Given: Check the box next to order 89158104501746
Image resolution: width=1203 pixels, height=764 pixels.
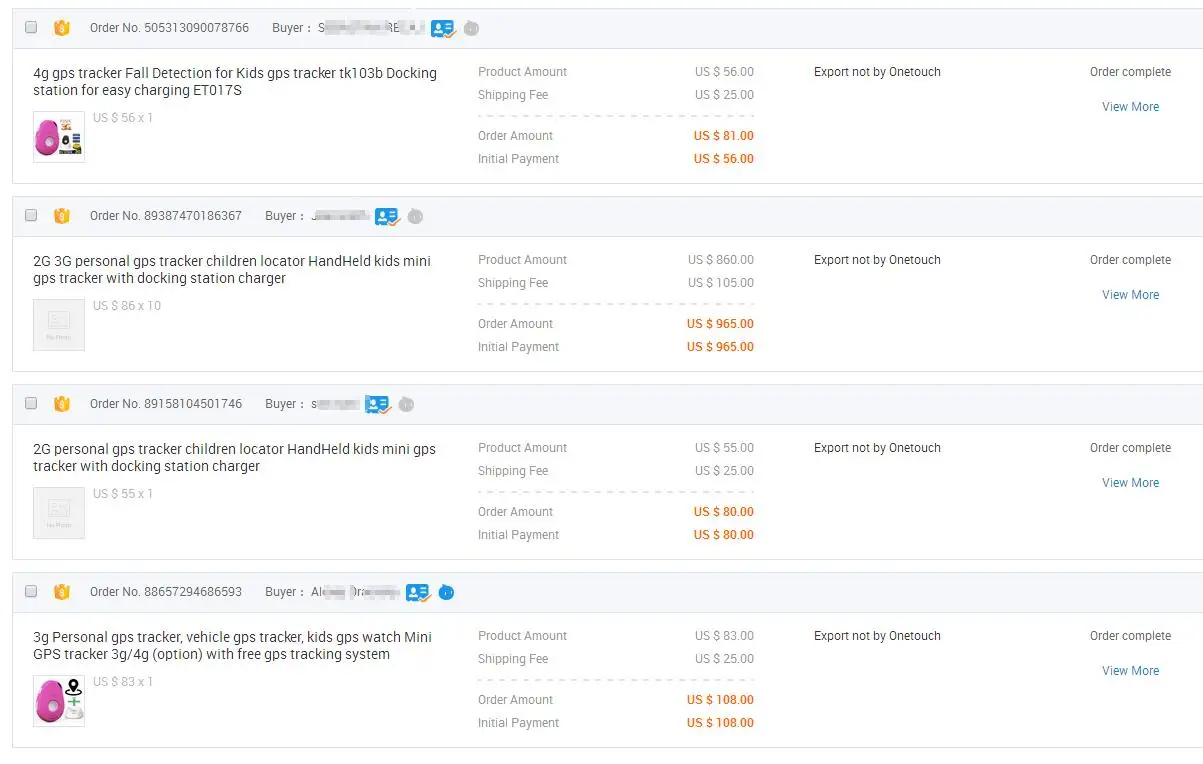Looking at the screenshot, I should point(31,404).
